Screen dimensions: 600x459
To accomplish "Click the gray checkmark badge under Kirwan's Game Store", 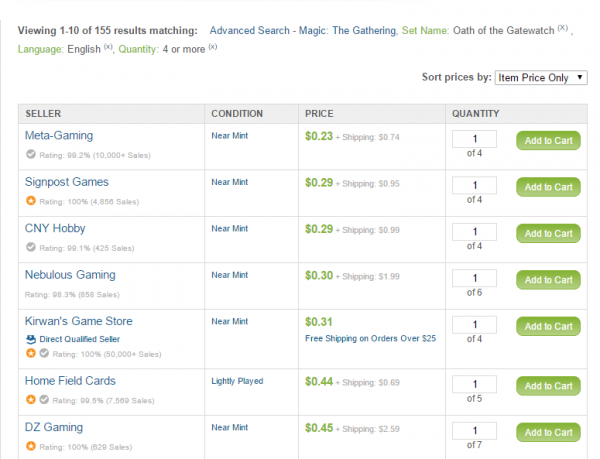I will coord(44,353).
